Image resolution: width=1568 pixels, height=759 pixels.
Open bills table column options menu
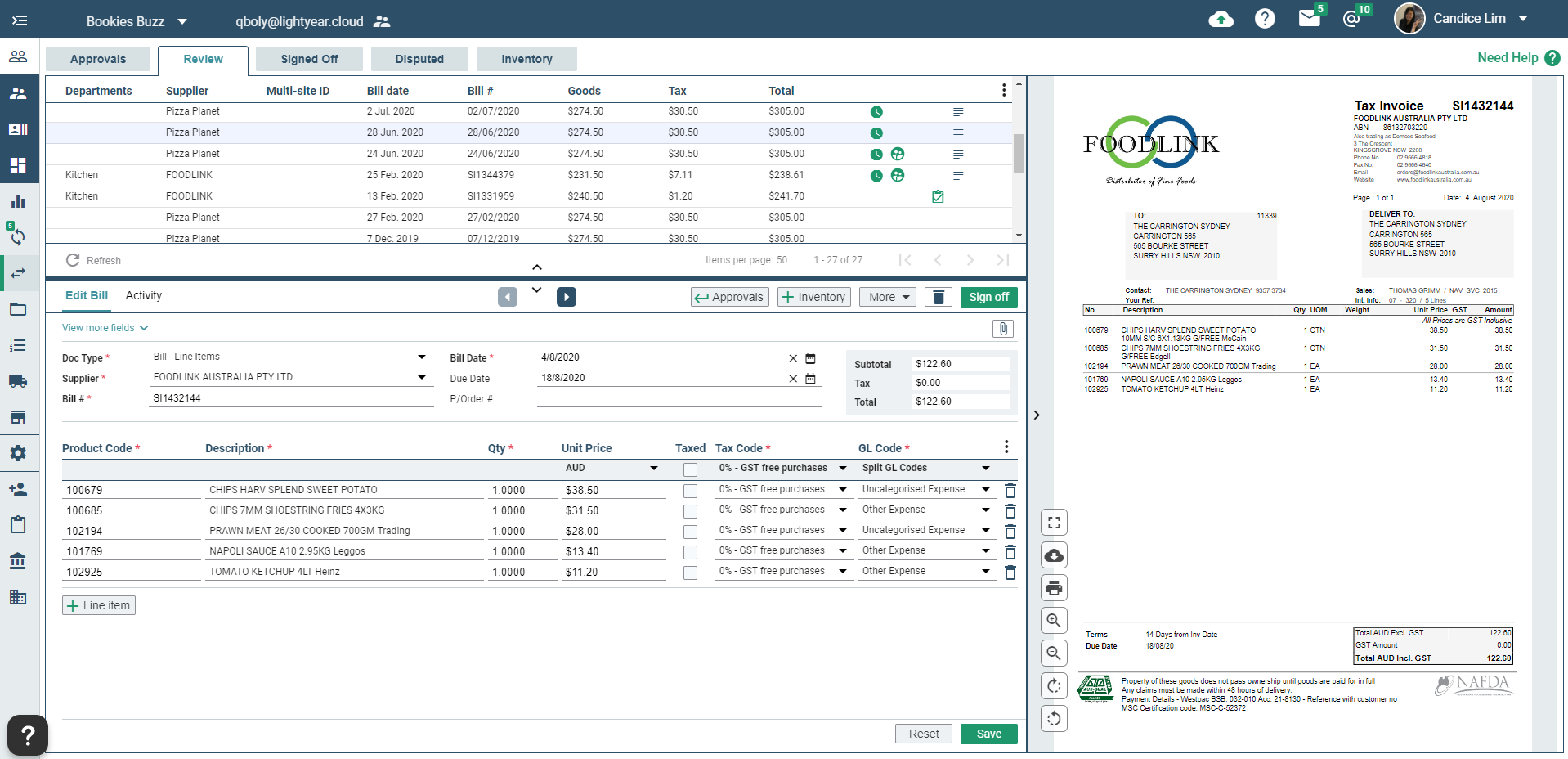click(x=1004, y=90)
